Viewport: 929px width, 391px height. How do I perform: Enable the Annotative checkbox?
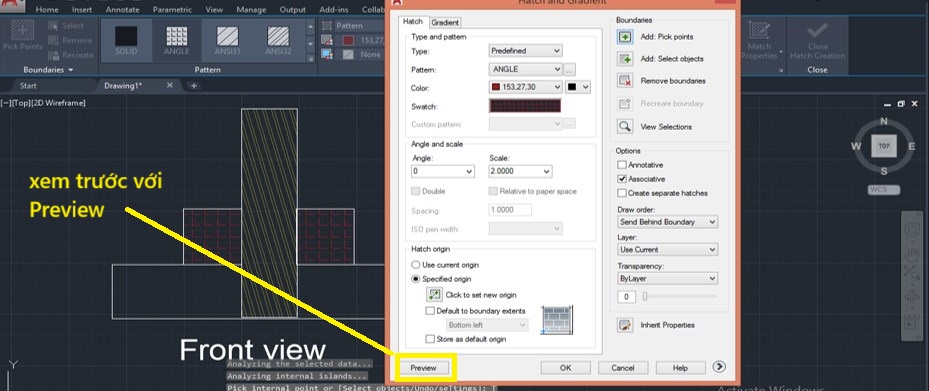click(x=622, y=165)
